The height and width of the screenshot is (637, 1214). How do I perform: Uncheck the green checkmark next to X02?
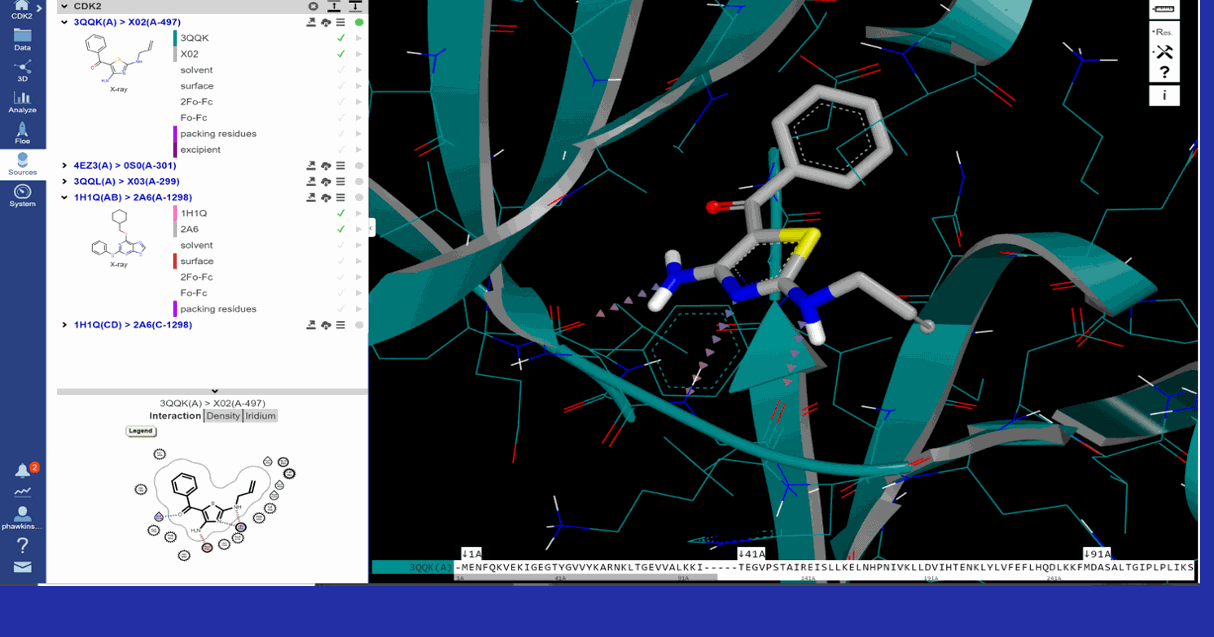pyautogui.click(x=341, y=54)
